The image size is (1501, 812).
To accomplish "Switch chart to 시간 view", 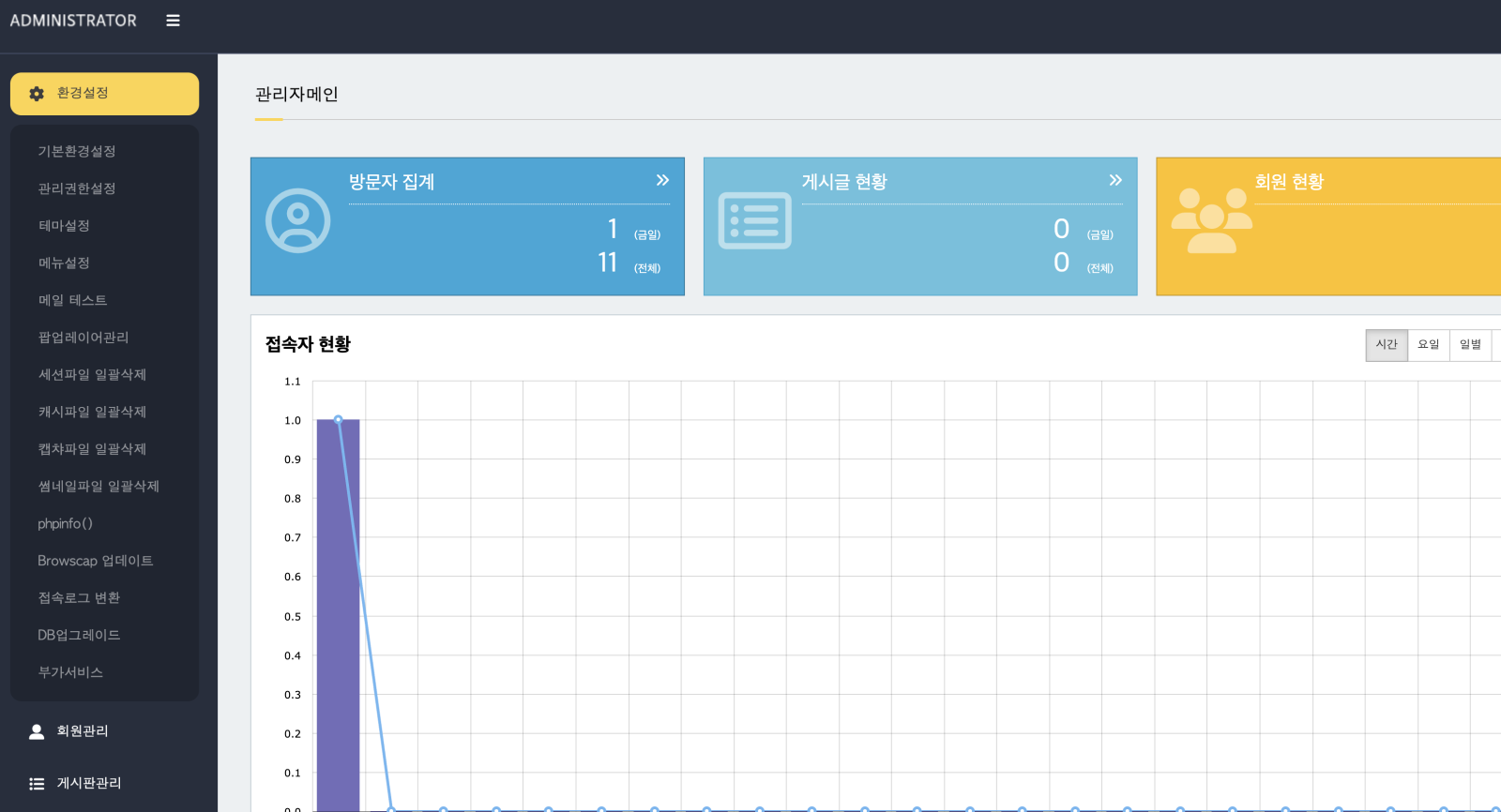I will click(1387, 345).
